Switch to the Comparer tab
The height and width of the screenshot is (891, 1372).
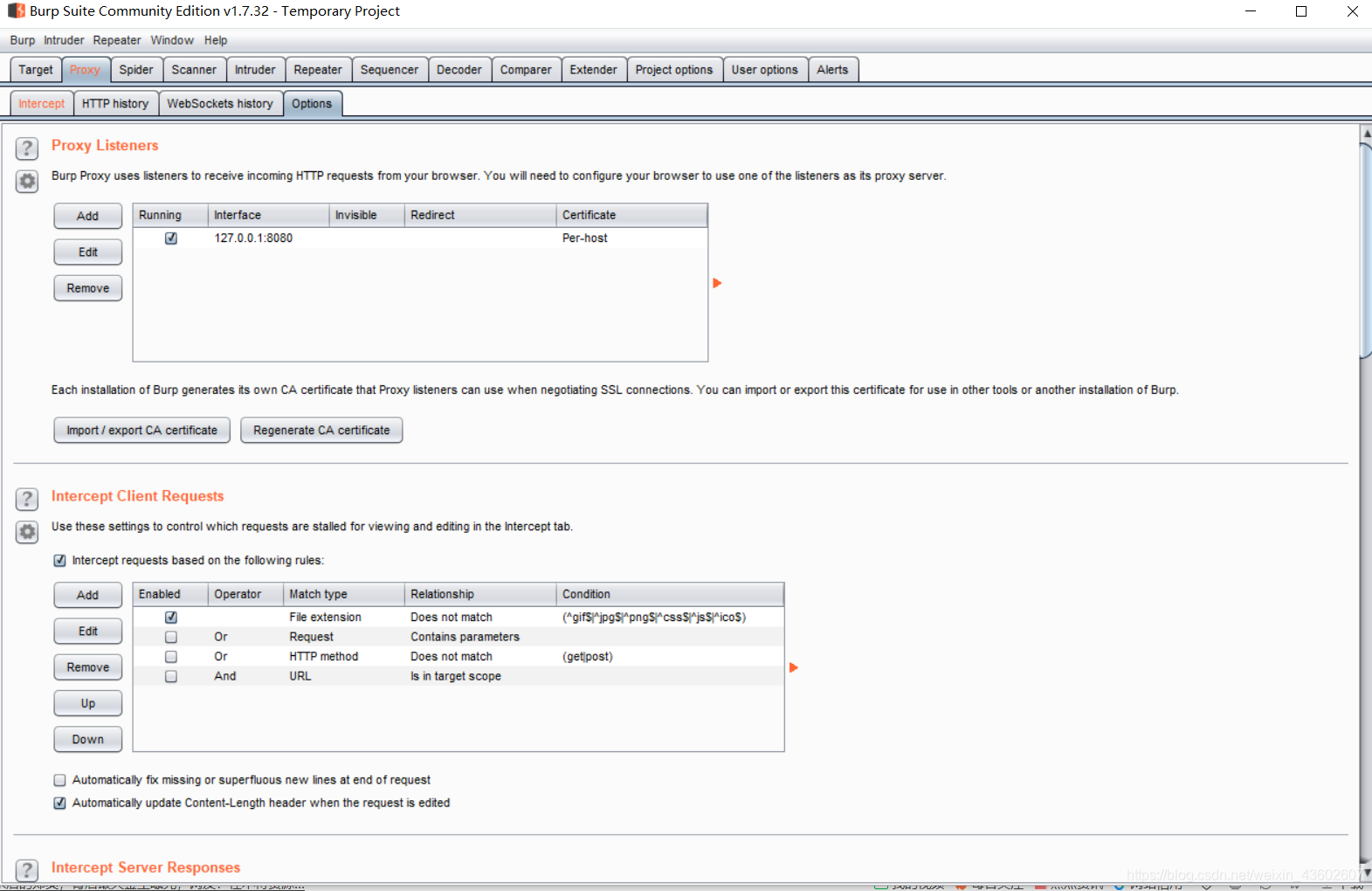click(526, 70)
